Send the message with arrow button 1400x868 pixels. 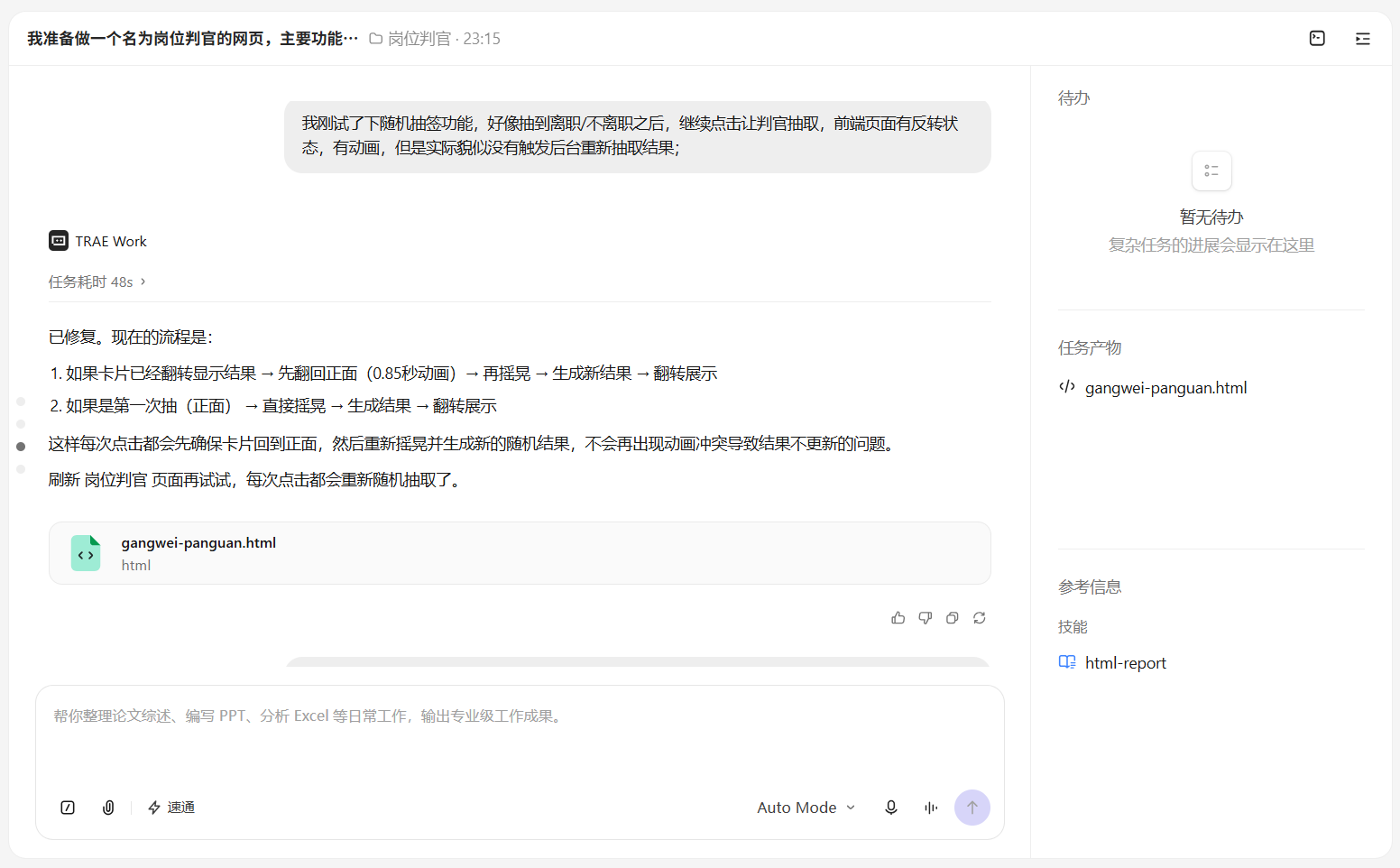coord(972,808)
